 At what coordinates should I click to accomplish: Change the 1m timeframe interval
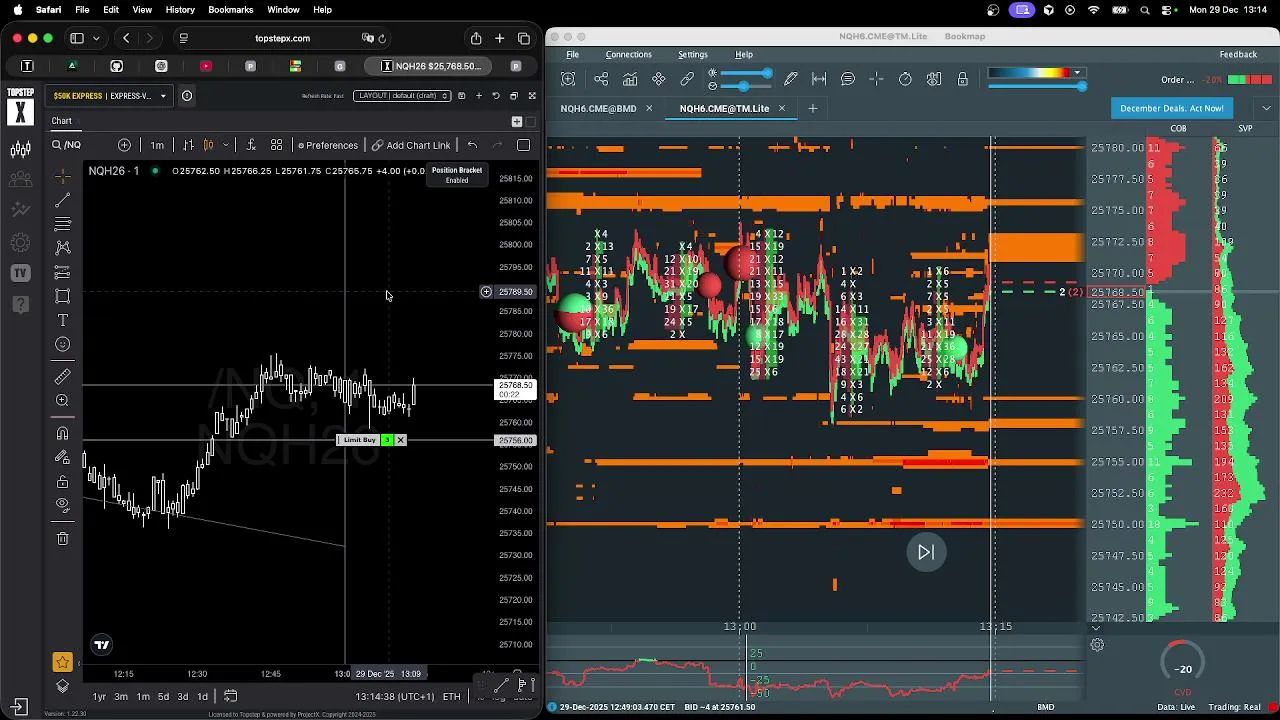[157, 145]
